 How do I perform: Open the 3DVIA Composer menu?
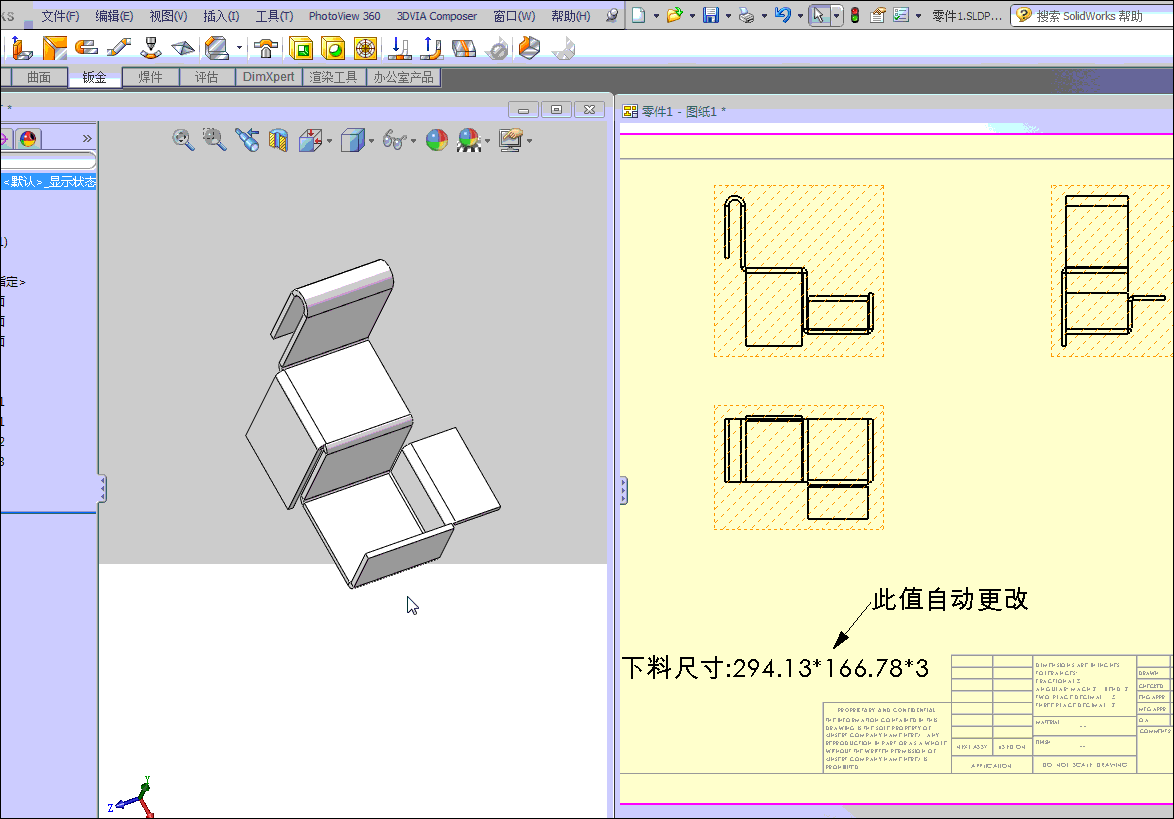click(x=437, y=16)
